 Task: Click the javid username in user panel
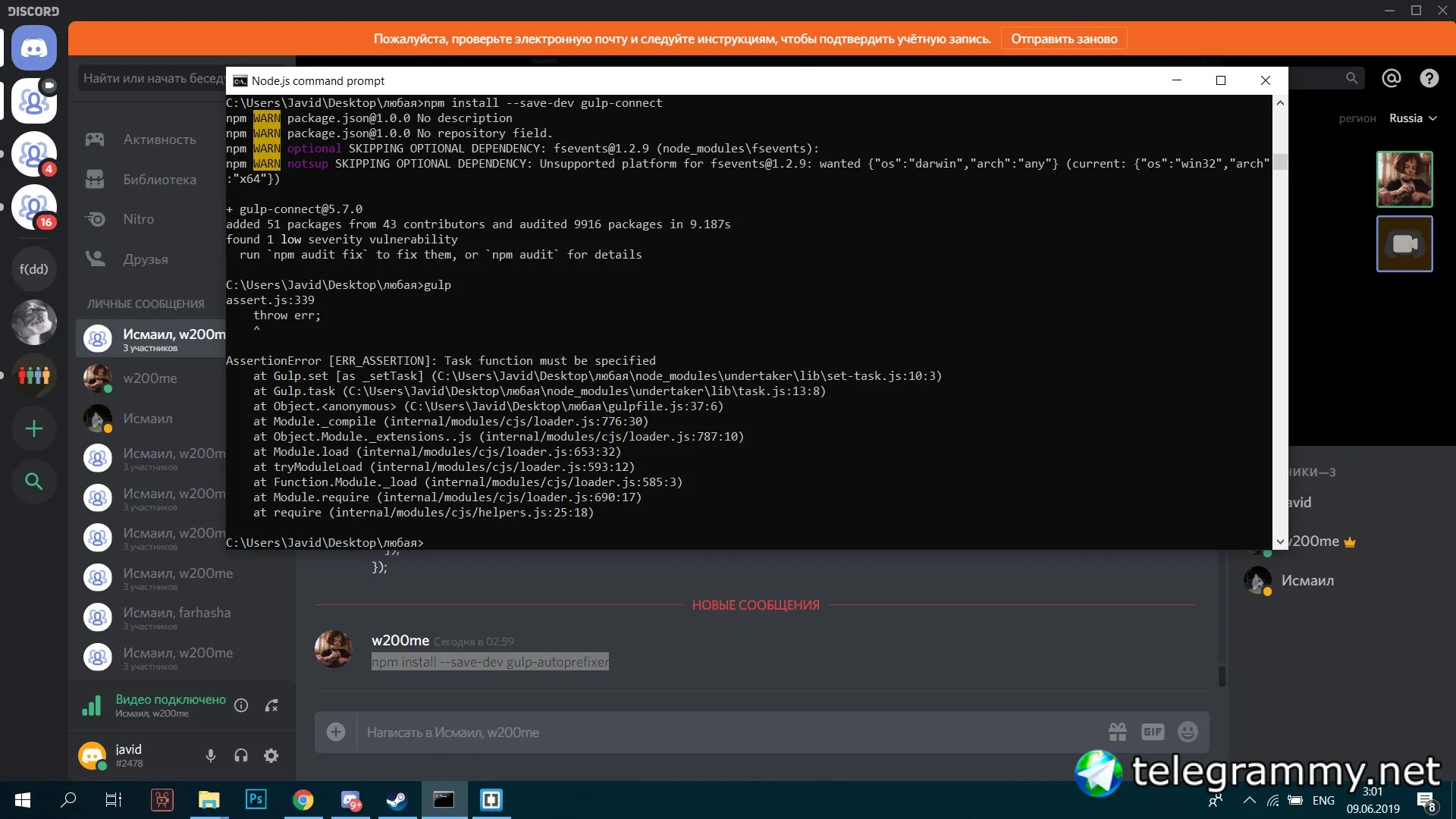click(128, 749)
